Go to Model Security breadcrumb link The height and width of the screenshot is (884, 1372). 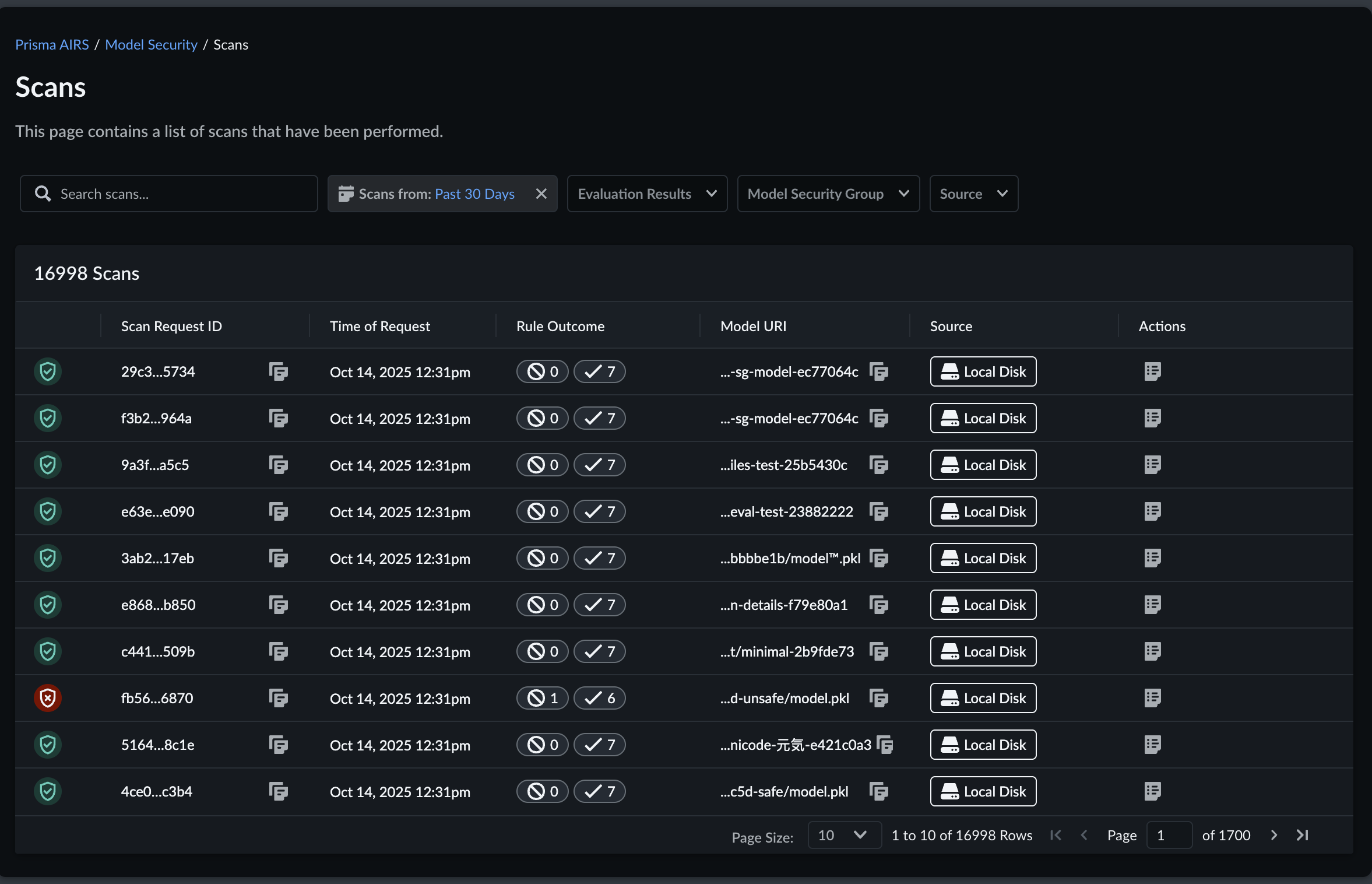tap(151, 45)
